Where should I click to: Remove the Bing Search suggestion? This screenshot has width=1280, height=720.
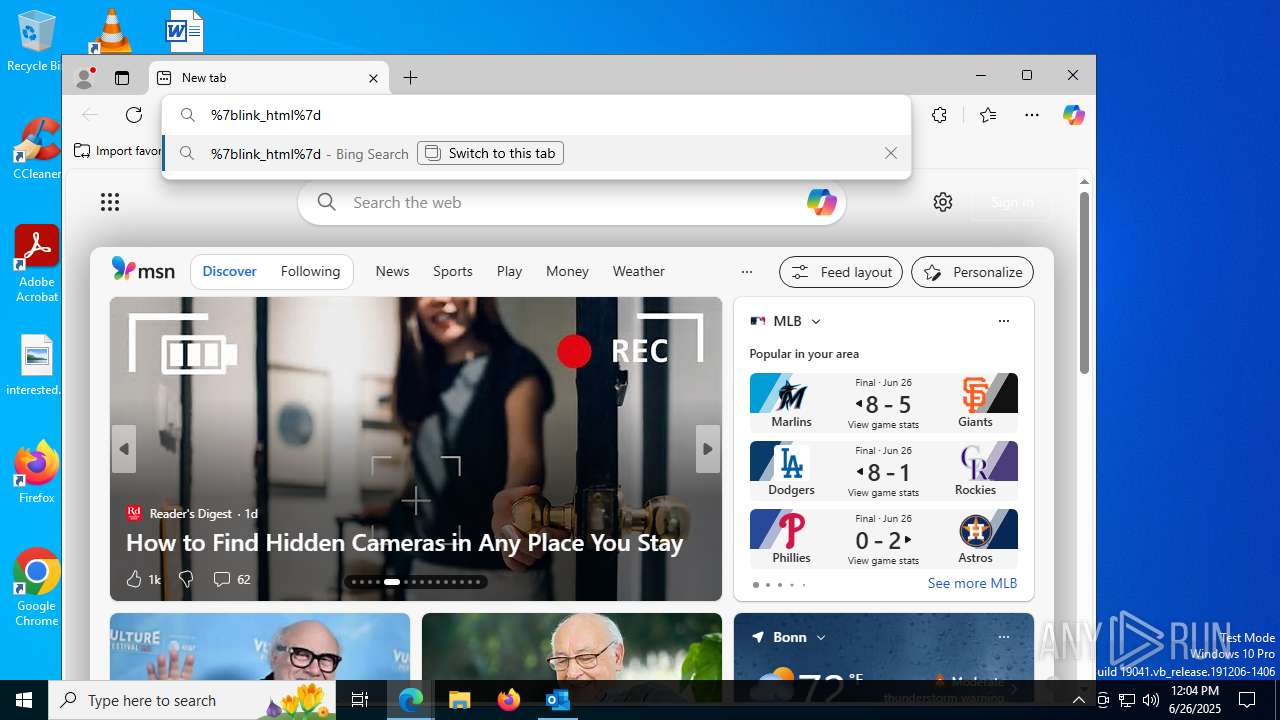point(891,153)
